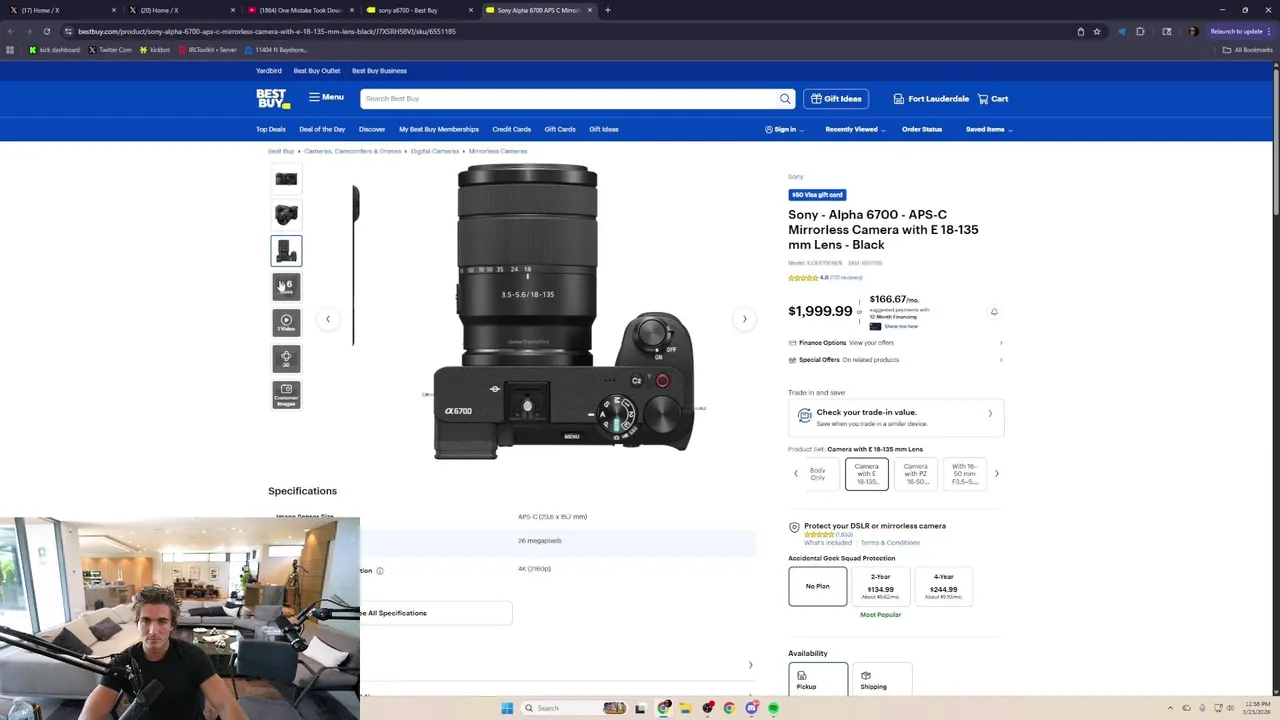Click Mirrorless Cameras breadcrumb
The height and width of the screenshot is (720, 1280).
498,151
